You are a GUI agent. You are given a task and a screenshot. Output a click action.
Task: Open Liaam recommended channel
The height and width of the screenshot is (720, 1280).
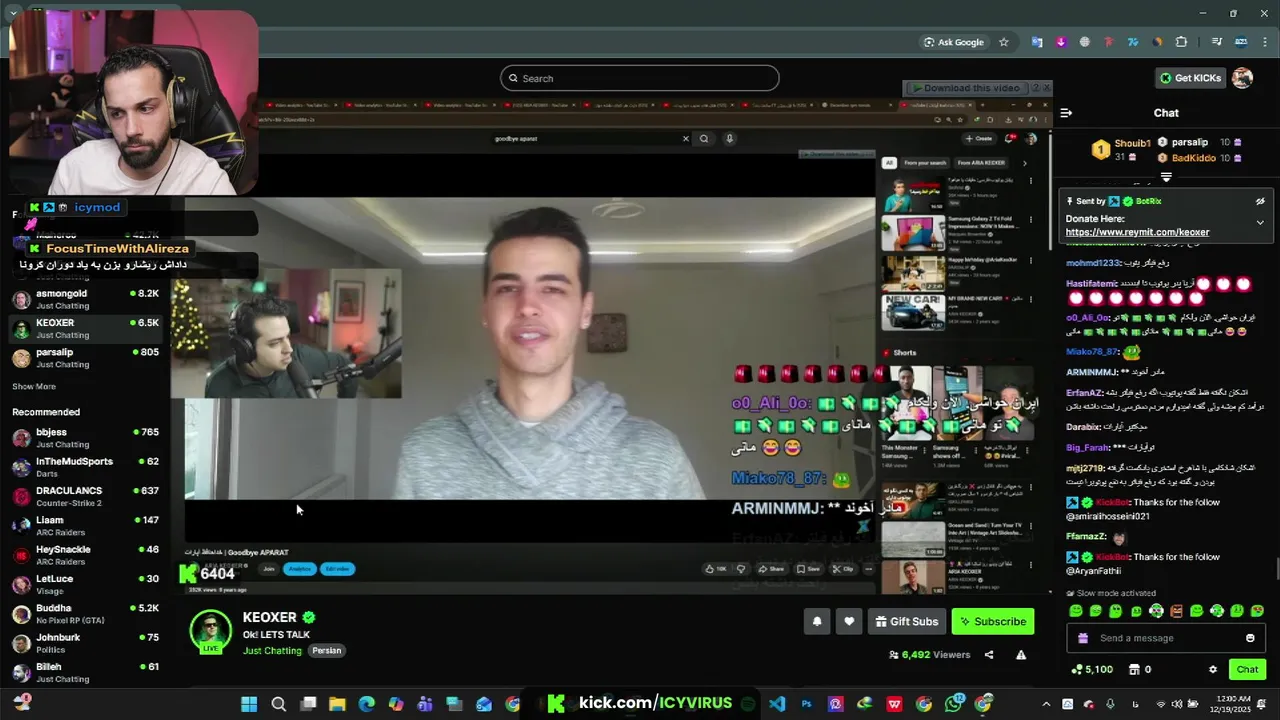85,526
